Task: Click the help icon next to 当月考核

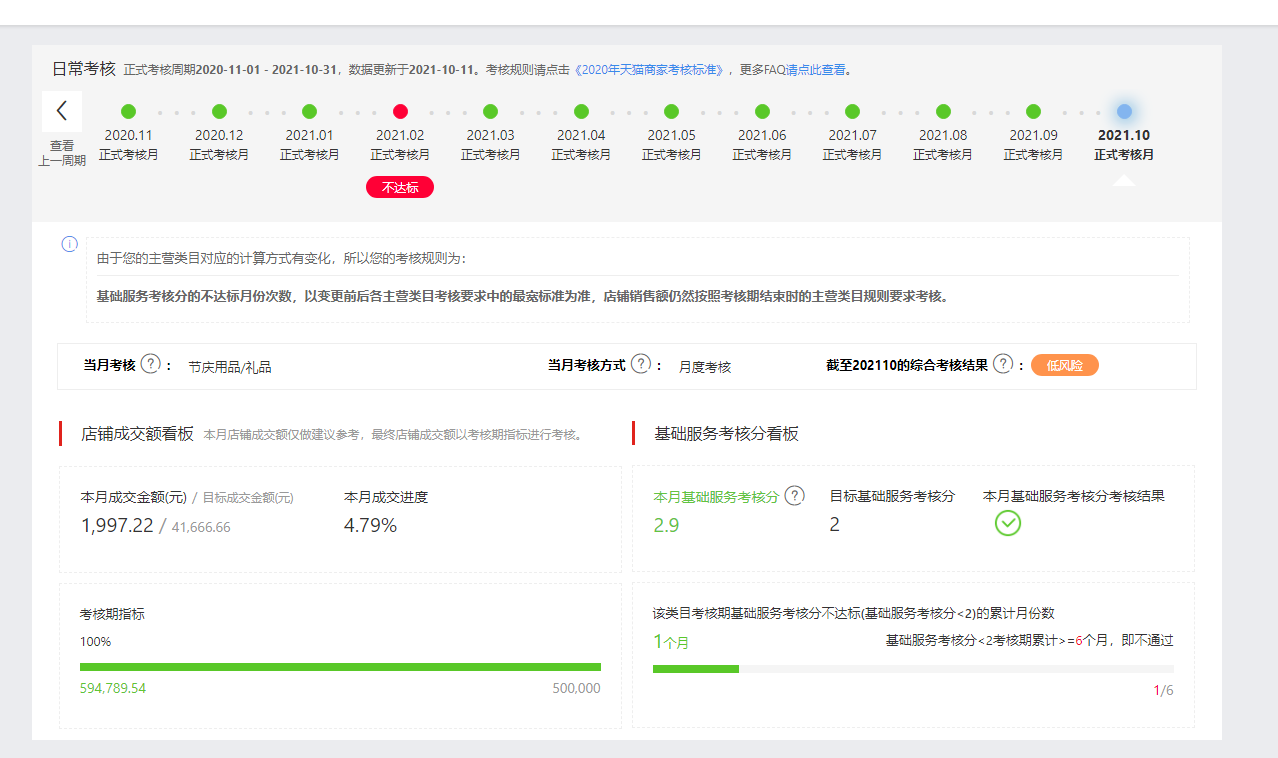Action: pyautogui.click(x=151, y=364)
